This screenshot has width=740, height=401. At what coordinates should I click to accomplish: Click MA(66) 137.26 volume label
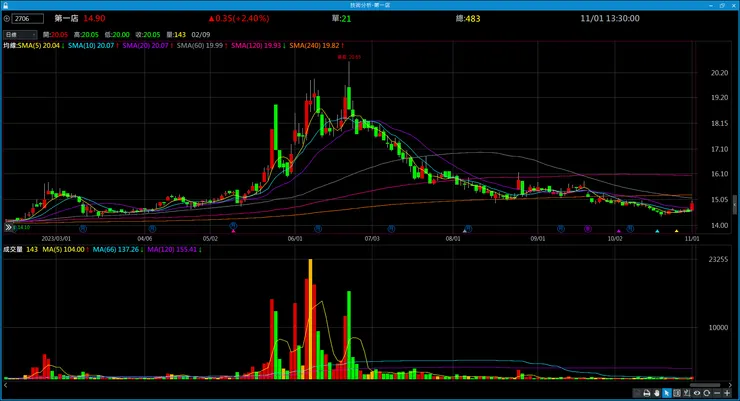(118, 249)
